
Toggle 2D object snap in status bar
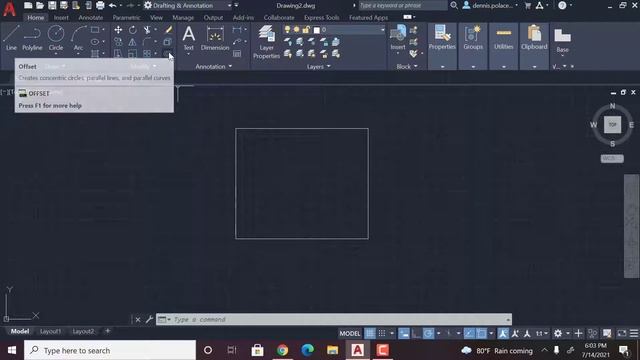pos(482,333)
